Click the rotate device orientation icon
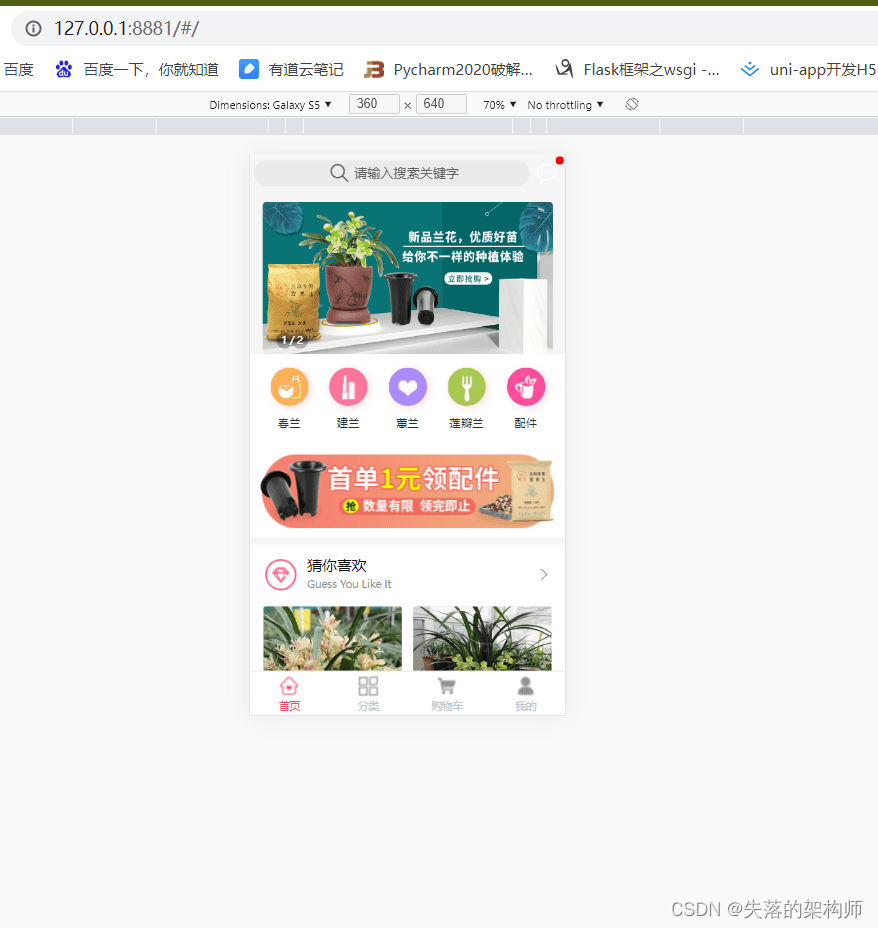The height and width of the screenshot is (928, 878). tap(632, 104)
